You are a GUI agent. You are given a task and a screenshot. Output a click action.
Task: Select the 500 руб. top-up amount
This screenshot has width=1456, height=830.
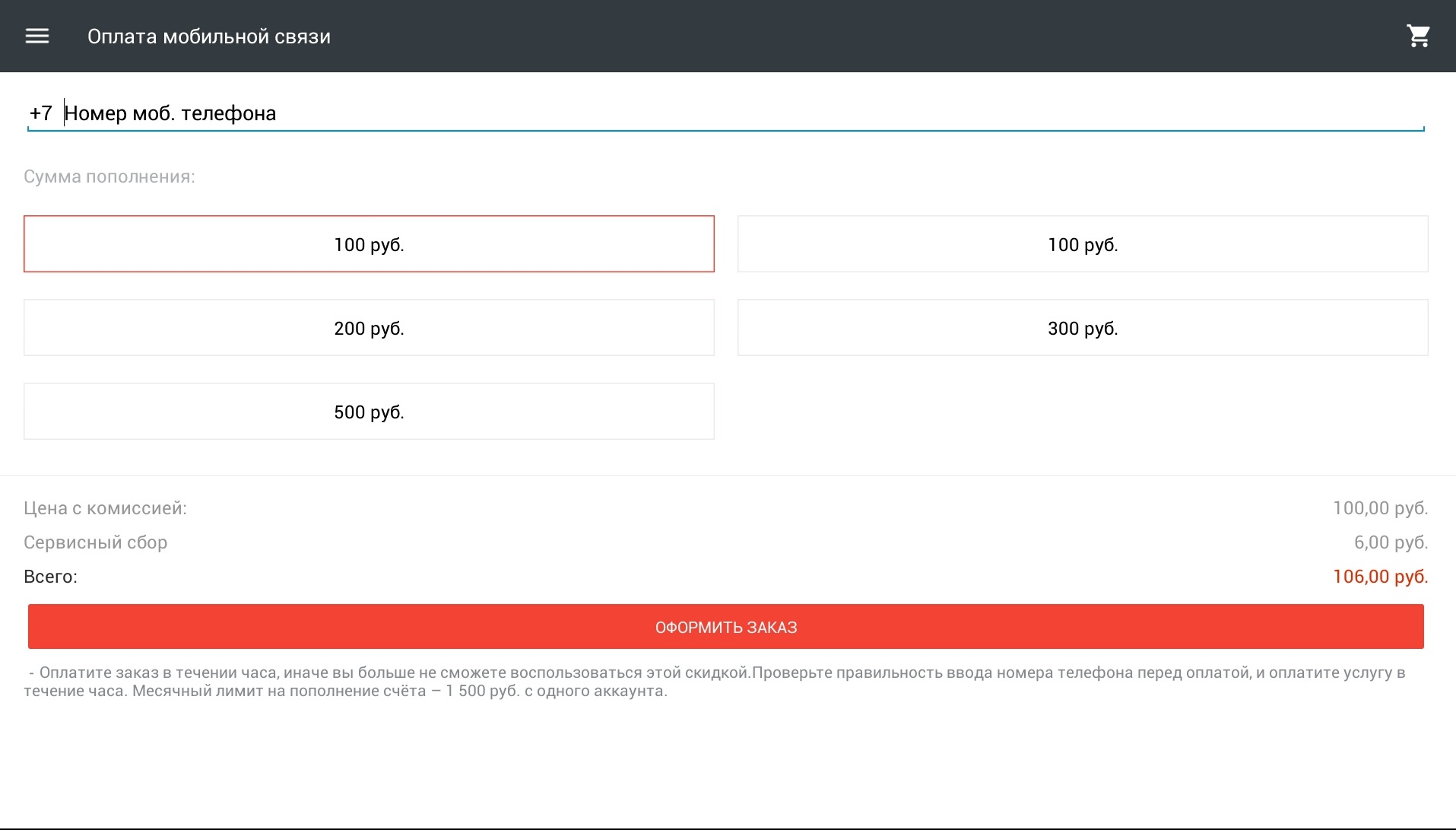point(369,412)
